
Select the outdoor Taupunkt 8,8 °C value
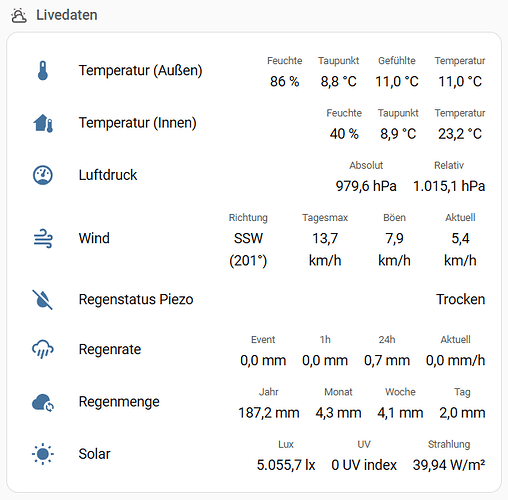339,81
